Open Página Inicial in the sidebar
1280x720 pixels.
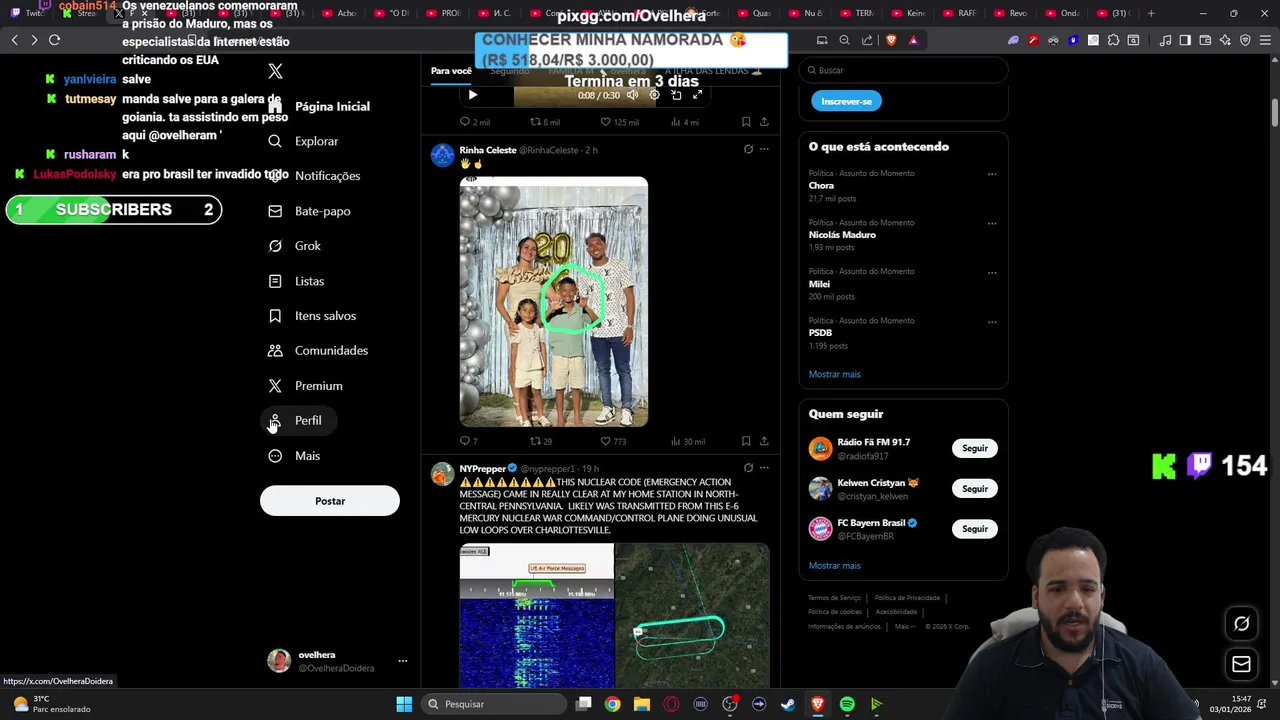(x=321, y=106)
